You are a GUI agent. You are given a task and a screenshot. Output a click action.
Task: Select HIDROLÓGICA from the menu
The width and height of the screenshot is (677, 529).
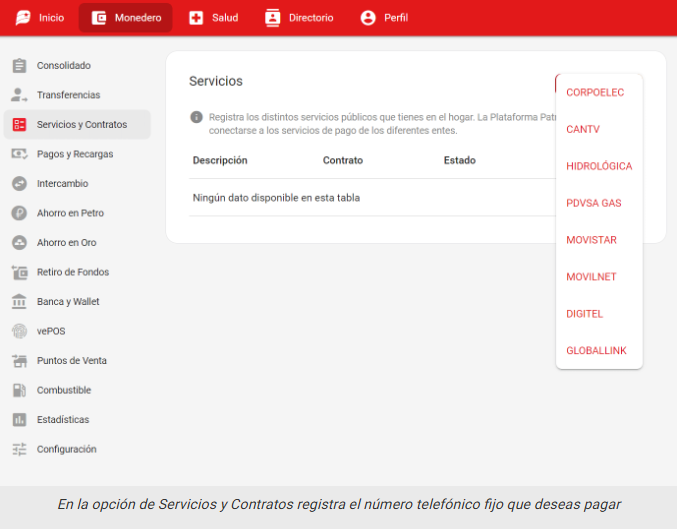coord(599,166)
